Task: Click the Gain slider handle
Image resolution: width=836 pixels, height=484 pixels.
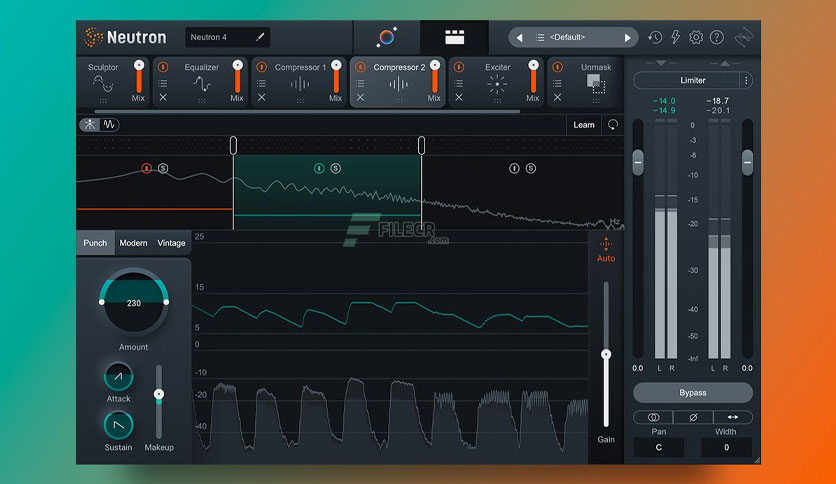Action: [606, 354]
